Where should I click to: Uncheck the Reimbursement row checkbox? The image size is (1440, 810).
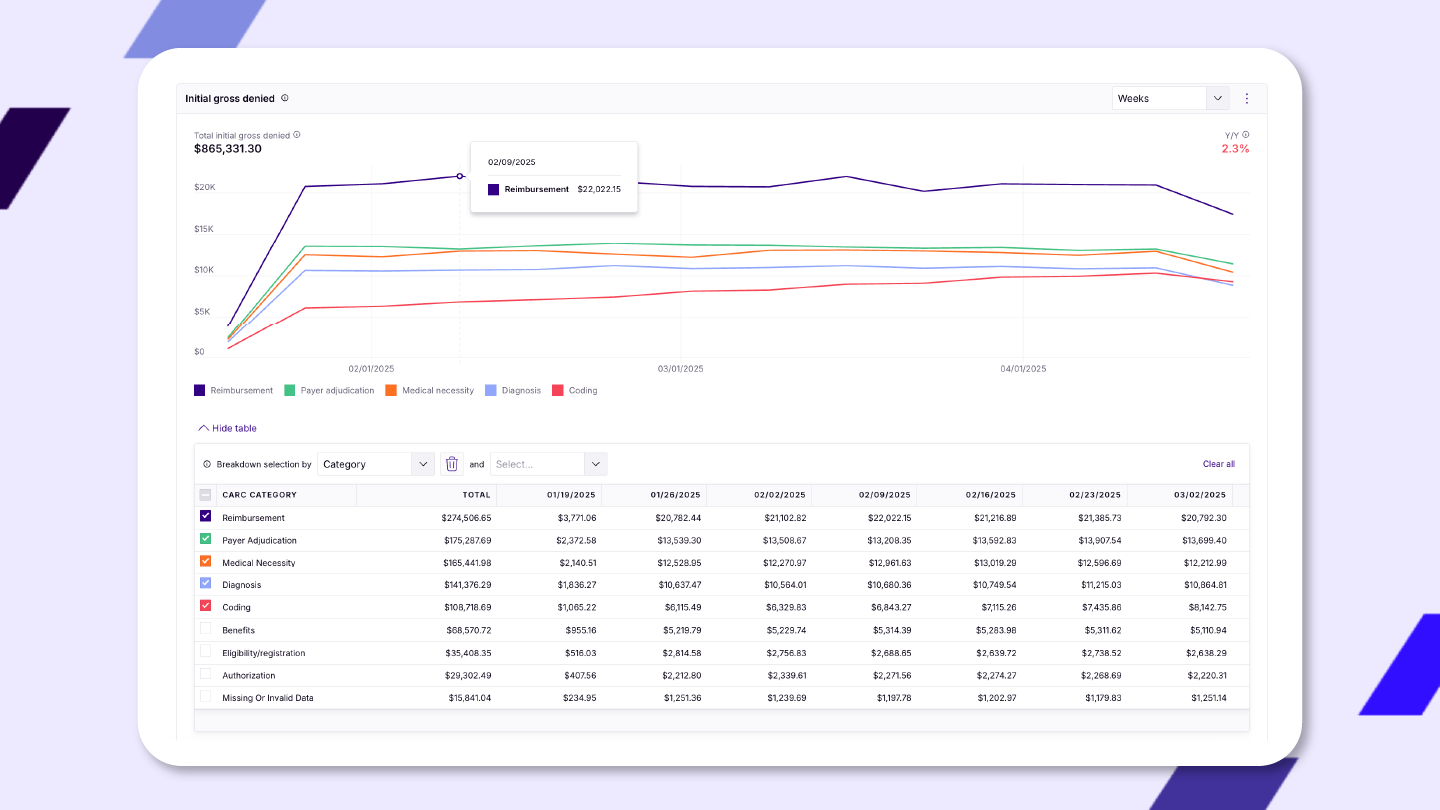205,517
